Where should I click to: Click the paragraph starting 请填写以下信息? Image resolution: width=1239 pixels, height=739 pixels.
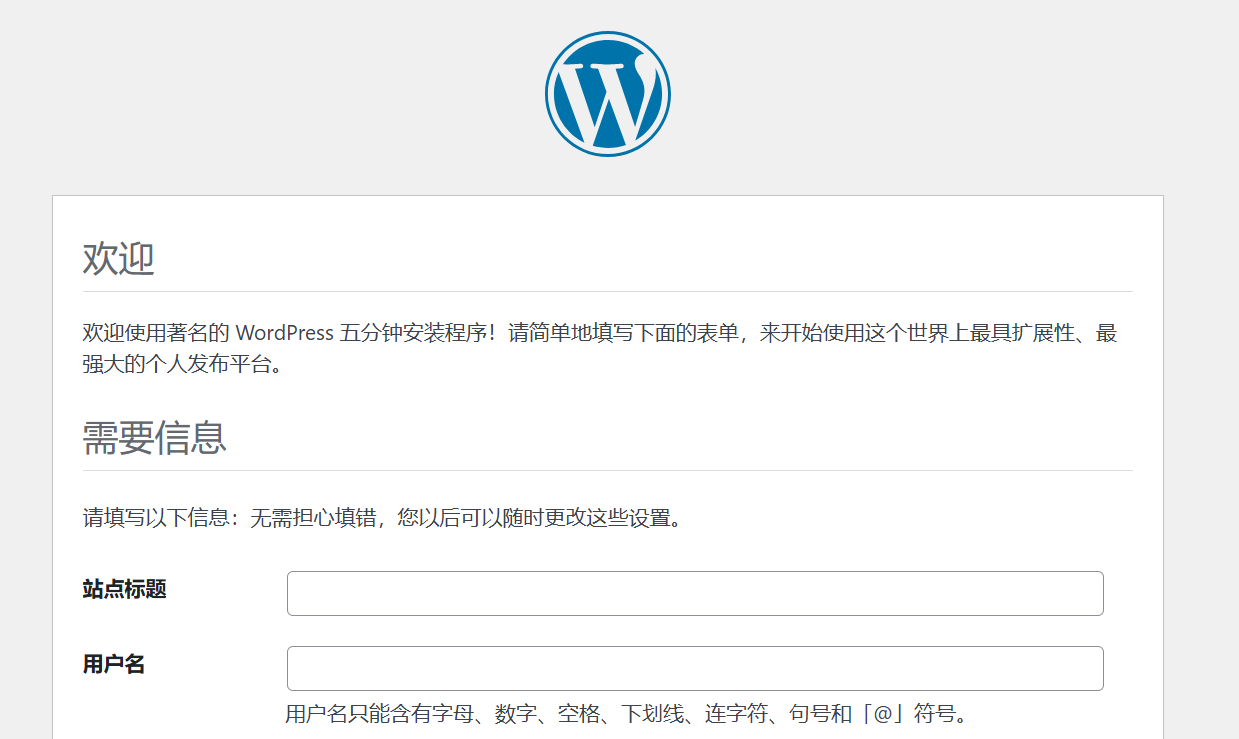386,519
